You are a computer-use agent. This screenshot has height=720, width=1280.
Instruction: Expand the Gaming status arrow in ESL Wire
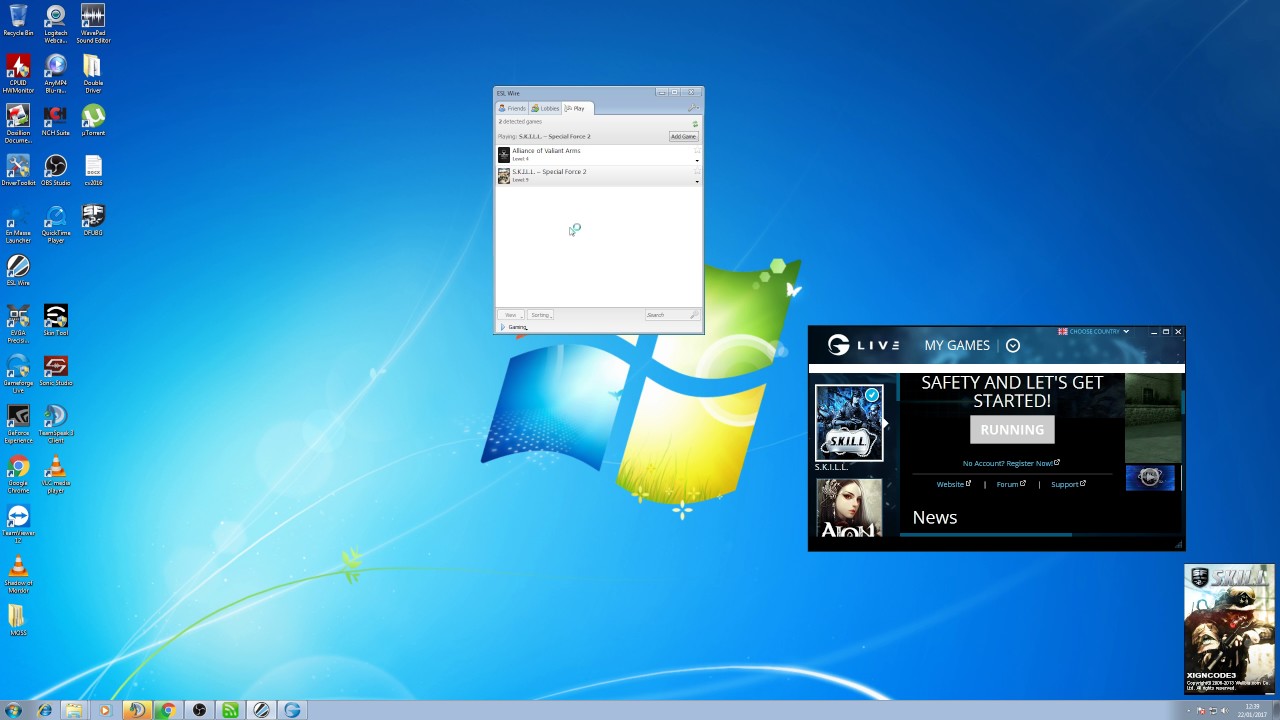pyautogui.click(x=502, y=327)
